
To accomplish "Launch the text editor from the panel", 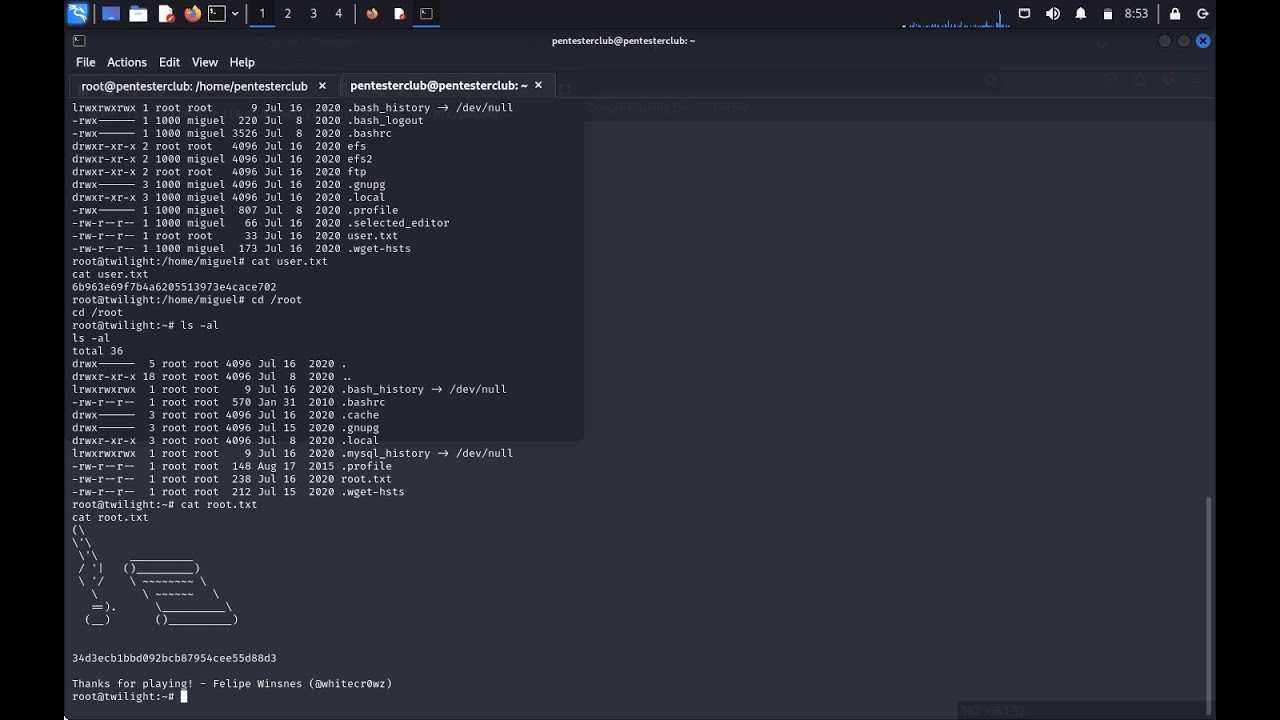I will (166, 14).
